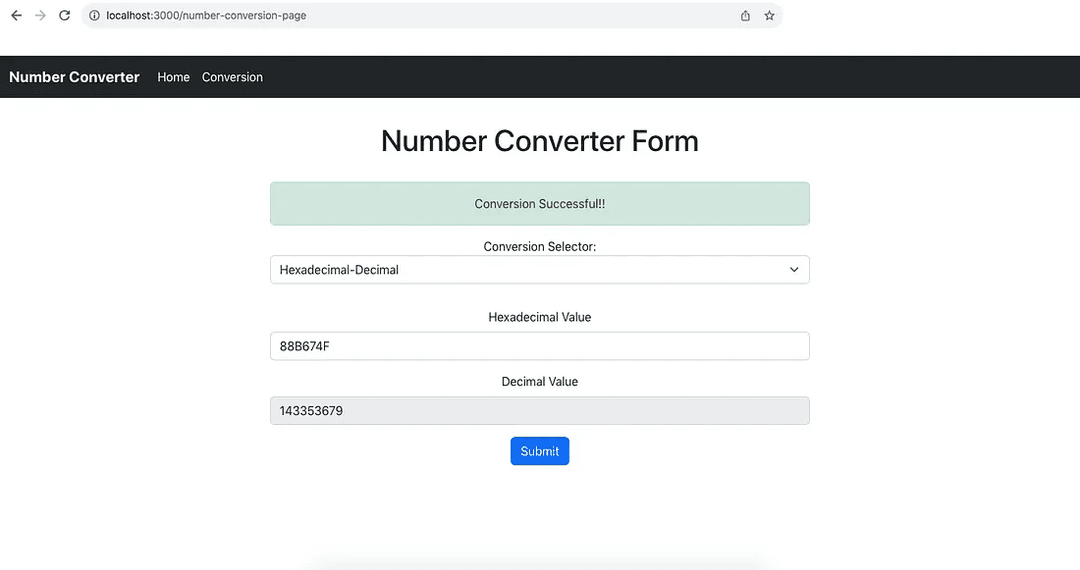Click the Decimal Value result field
The width and height of the screenshot is (1080, 570).
[x=539, y=411]
